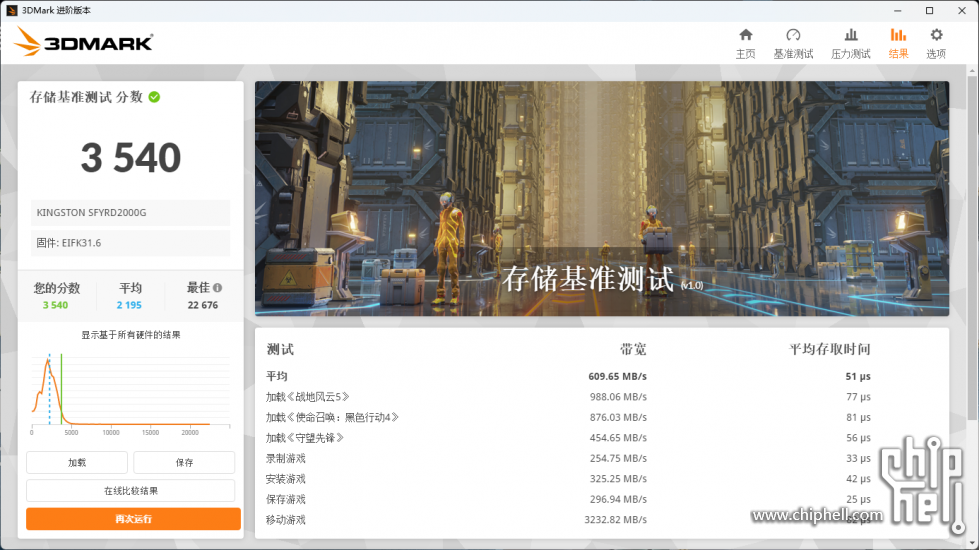Click the 测试 column header

click(280, 350)
